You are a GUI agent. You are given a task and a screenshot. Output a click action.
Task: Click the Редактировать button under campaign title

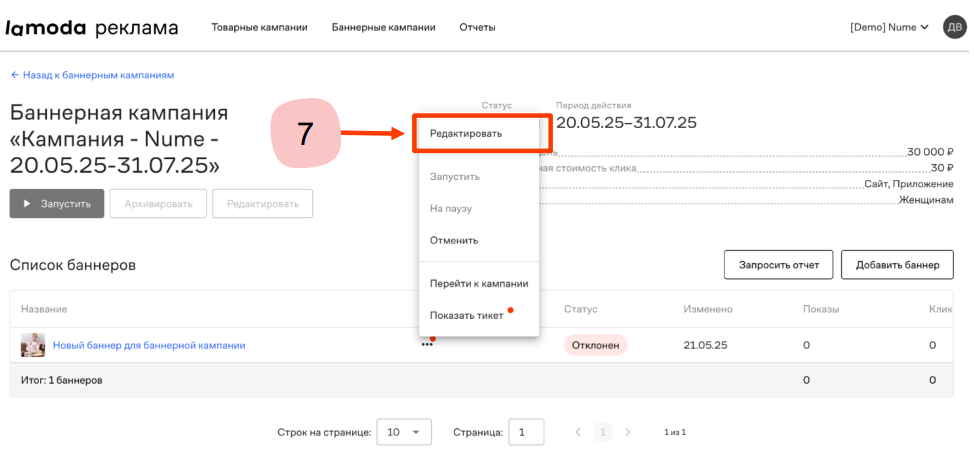coord(262,204)
